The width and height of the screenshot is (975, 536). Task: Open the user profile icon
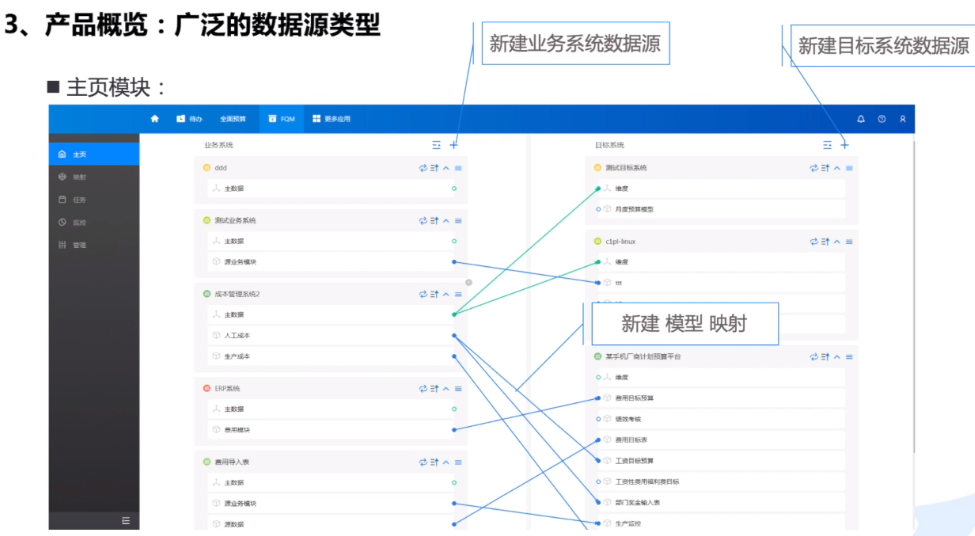pyautogui.click(x=902, y=119)
